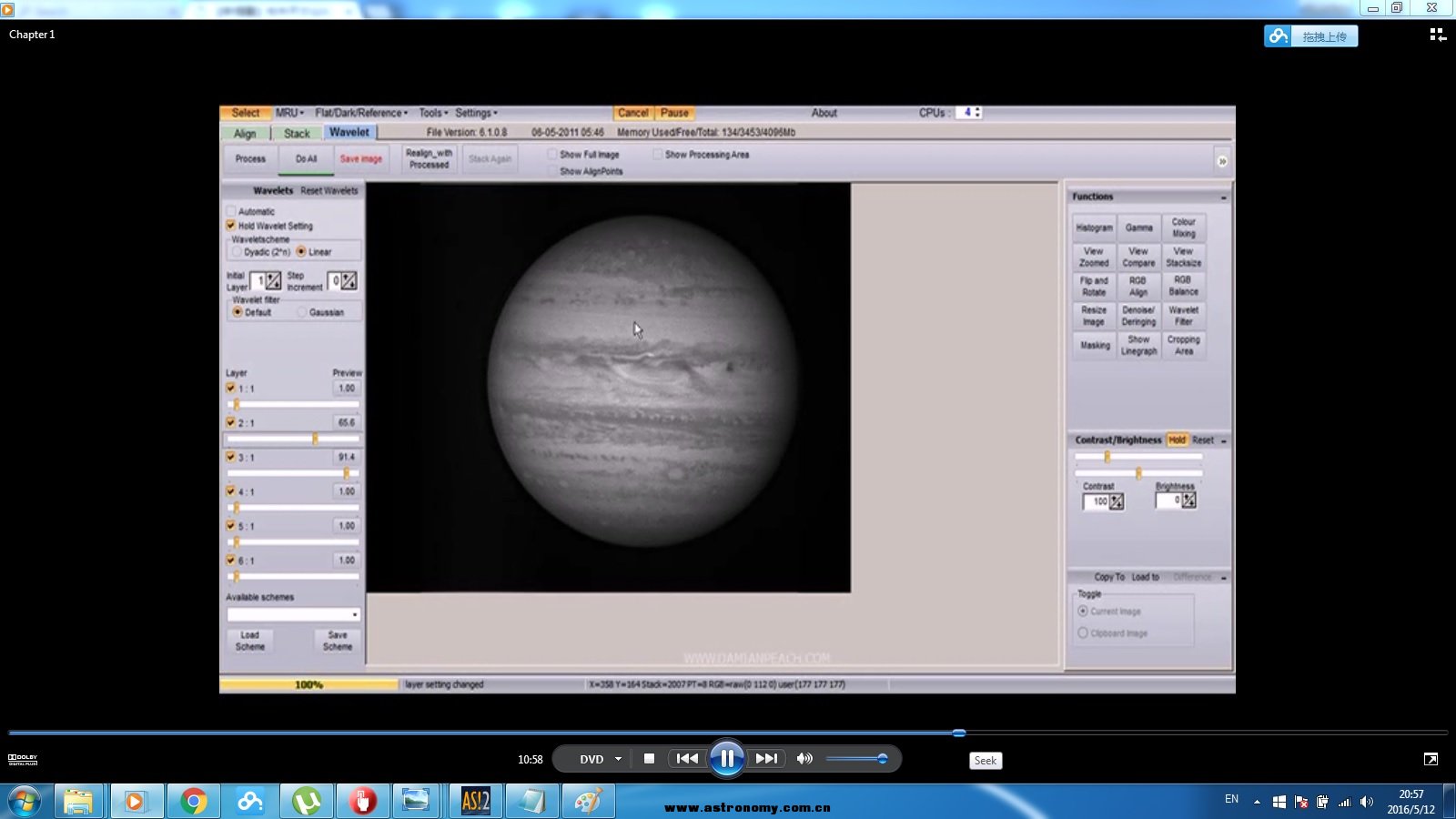This screenshot has width=1456, height=819.
Task: Select the Linear wavelet scheme
Action: pos(301,252)
